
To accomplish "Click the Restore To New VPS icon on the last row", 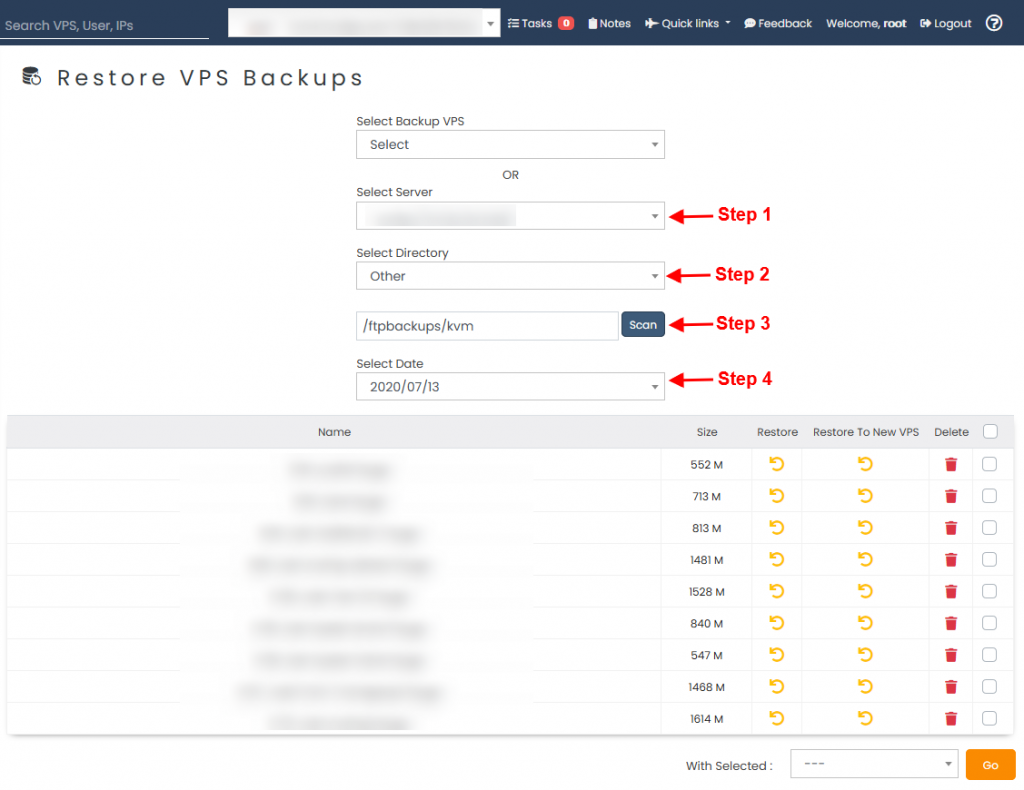I will point(865,718).
